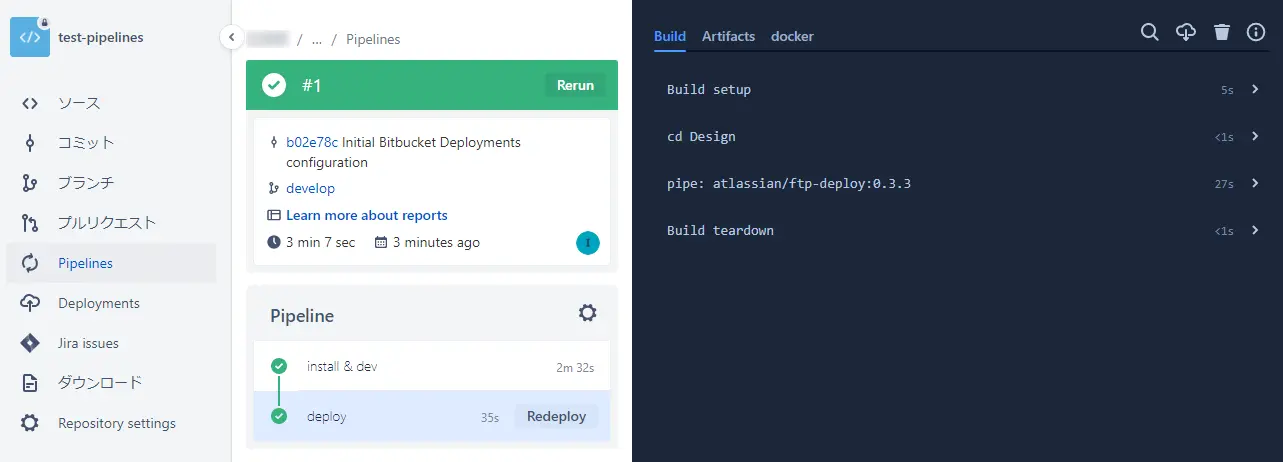Switch to the Artifacts tab
1283x462 pixels.
coord(728,36)
